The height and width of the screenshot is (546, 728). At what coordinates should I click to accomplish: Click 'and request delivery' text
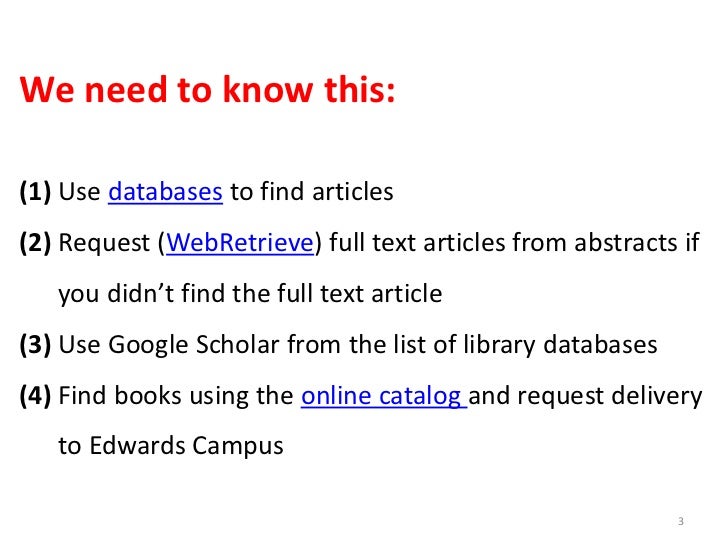pyautogui.click(x=585, y=396)
